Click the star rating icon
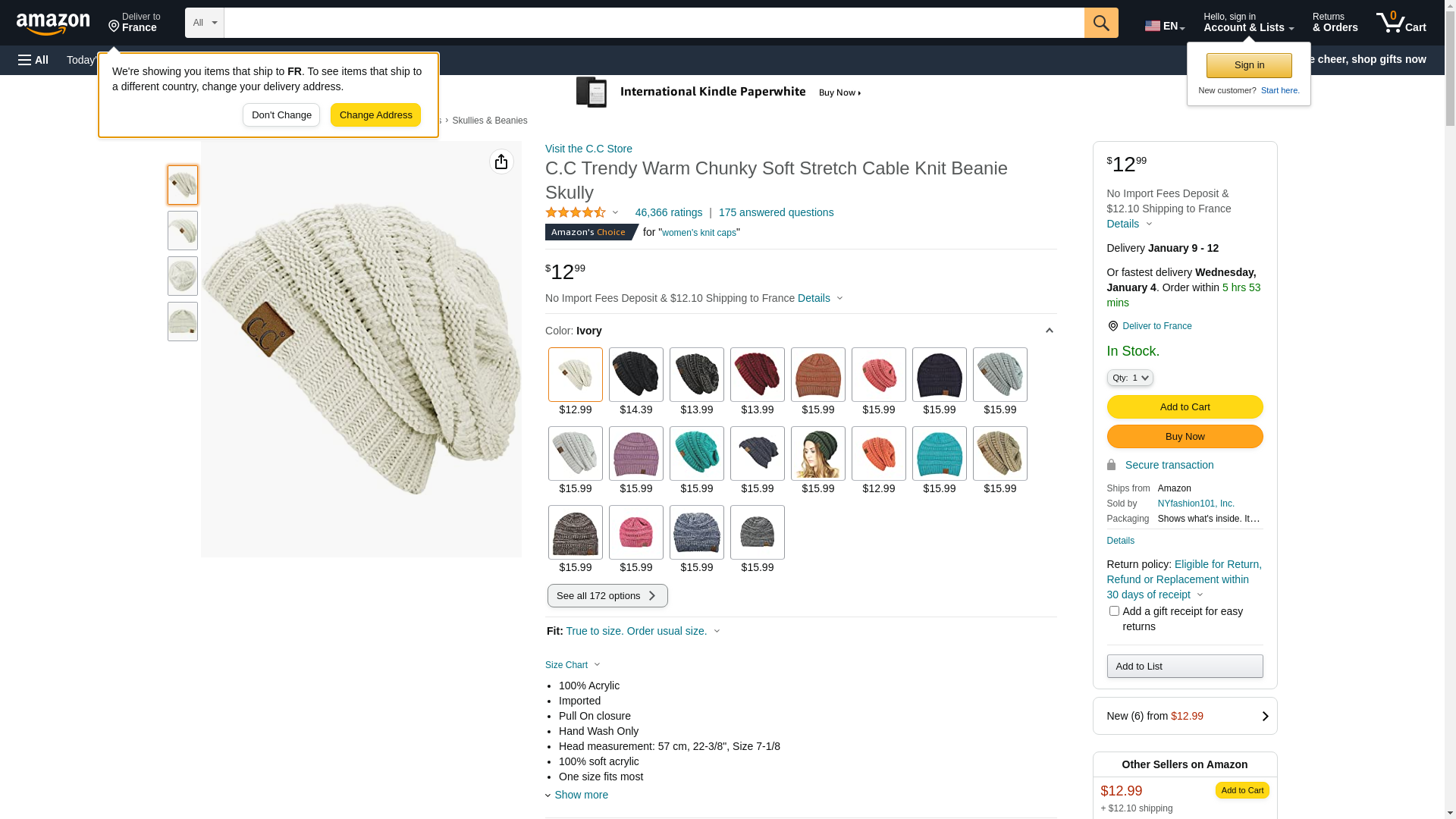Image resolution: width=1456 pixels, height=819 pixels. 576,213
